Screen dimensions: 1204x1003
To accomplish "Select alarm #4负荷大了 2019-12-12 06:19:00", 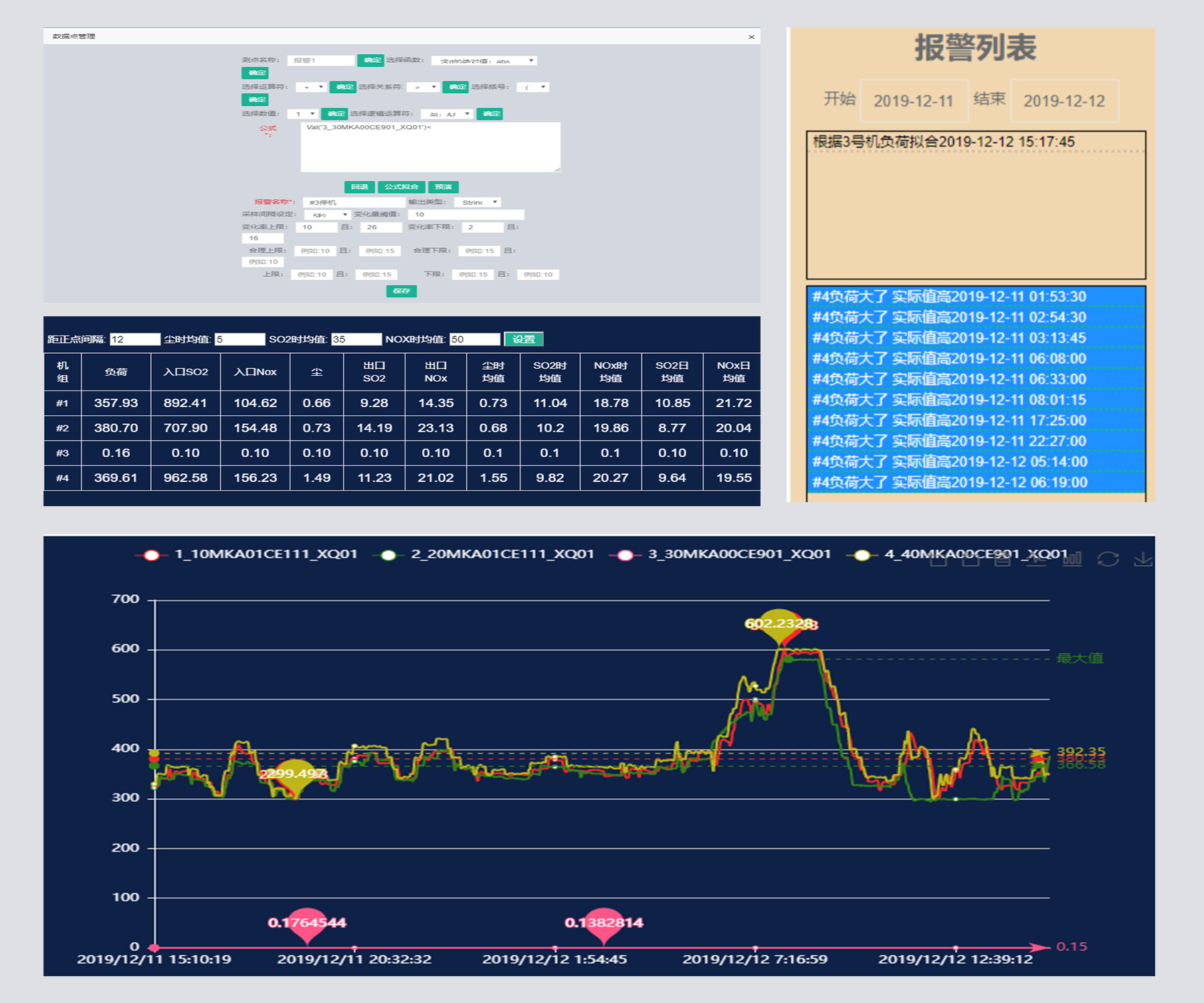I will [x=976, y=483].
